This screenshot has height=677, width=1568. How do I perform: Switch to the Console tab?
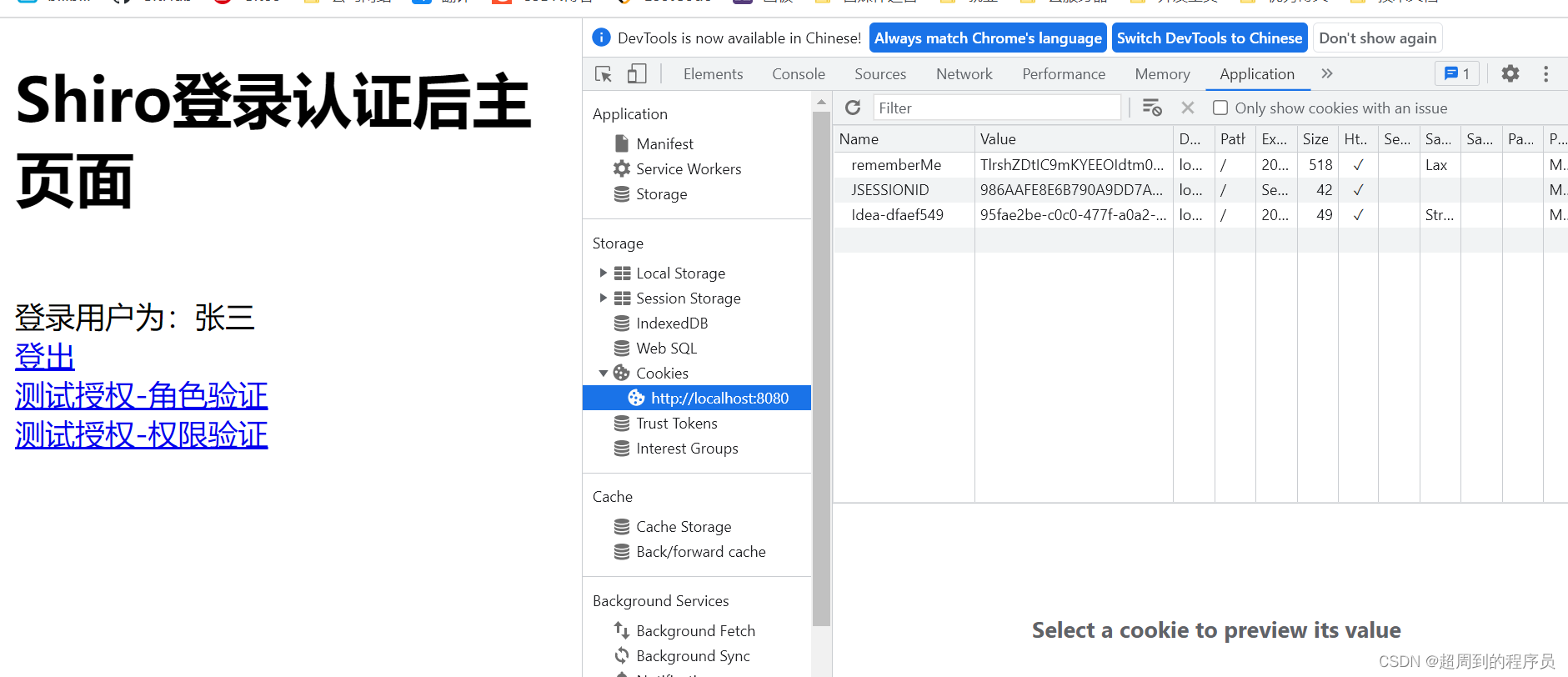[x=798, y=74]
